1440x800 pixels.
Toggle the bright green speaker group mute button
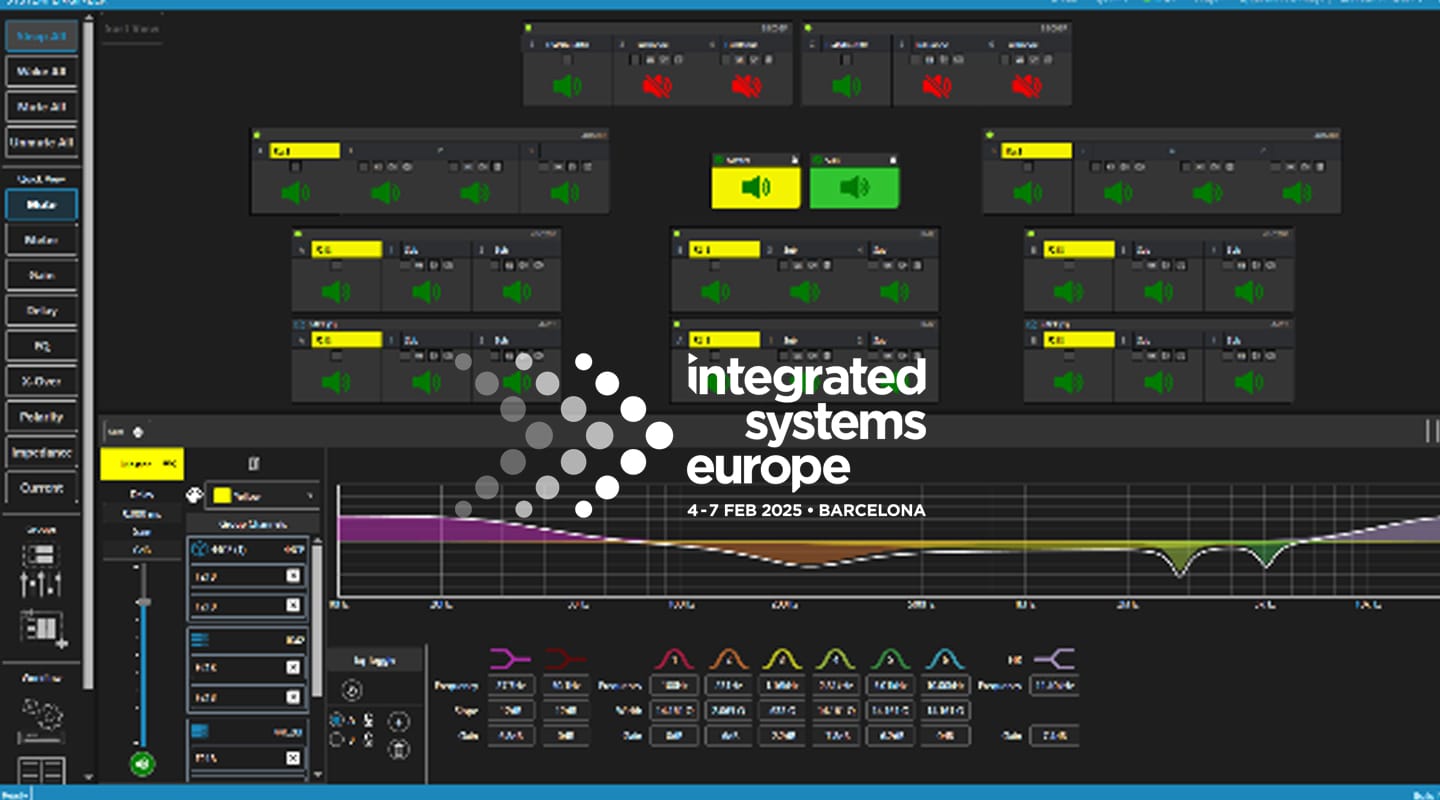[x=854, y=187]
